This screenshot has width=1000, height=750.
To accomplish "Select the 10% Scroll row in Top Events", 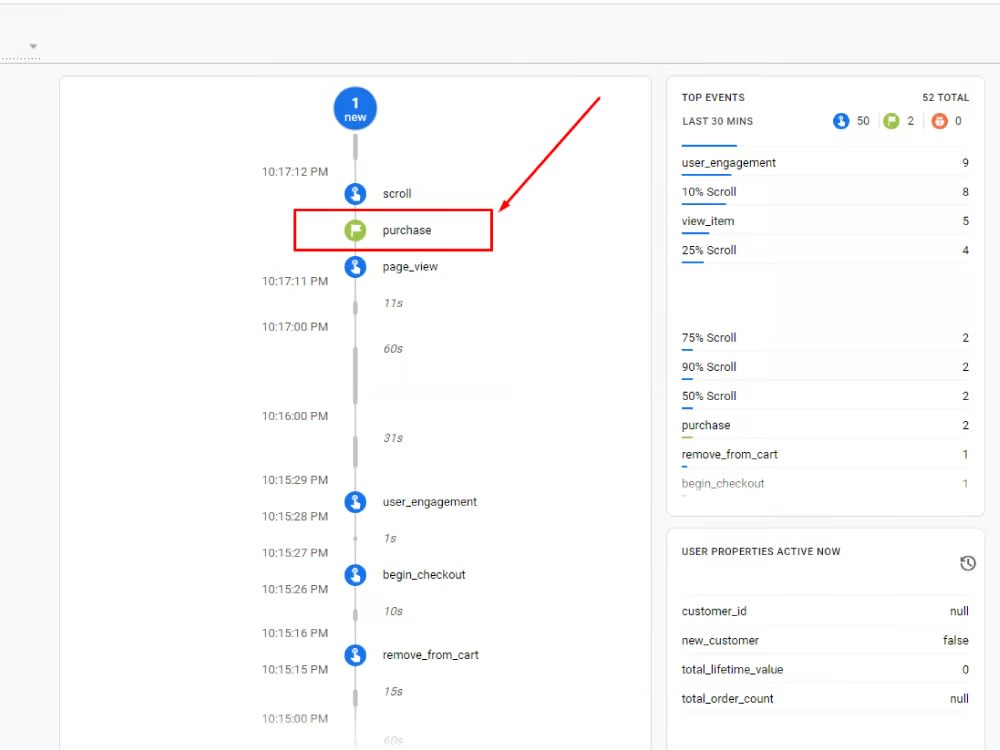I will pyautogui.click(x=825, y=192).
